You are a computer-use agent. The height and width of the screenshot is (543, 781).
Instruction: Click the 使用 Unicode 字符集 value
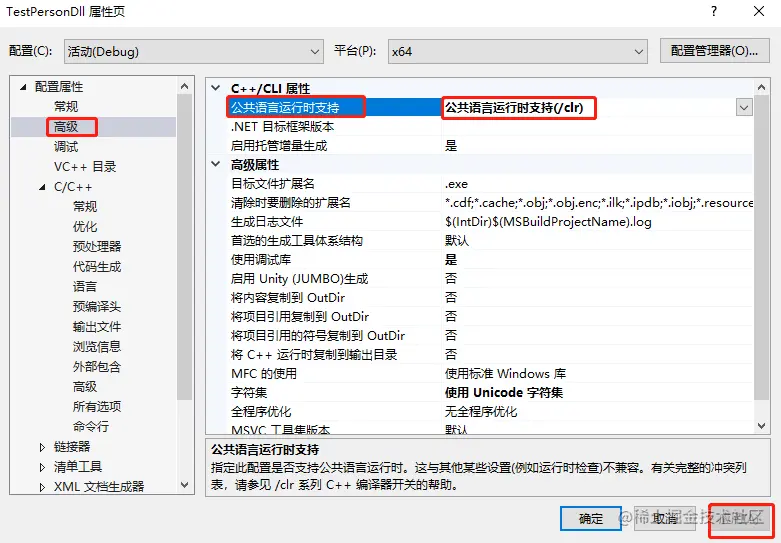[x=504, y=392]
